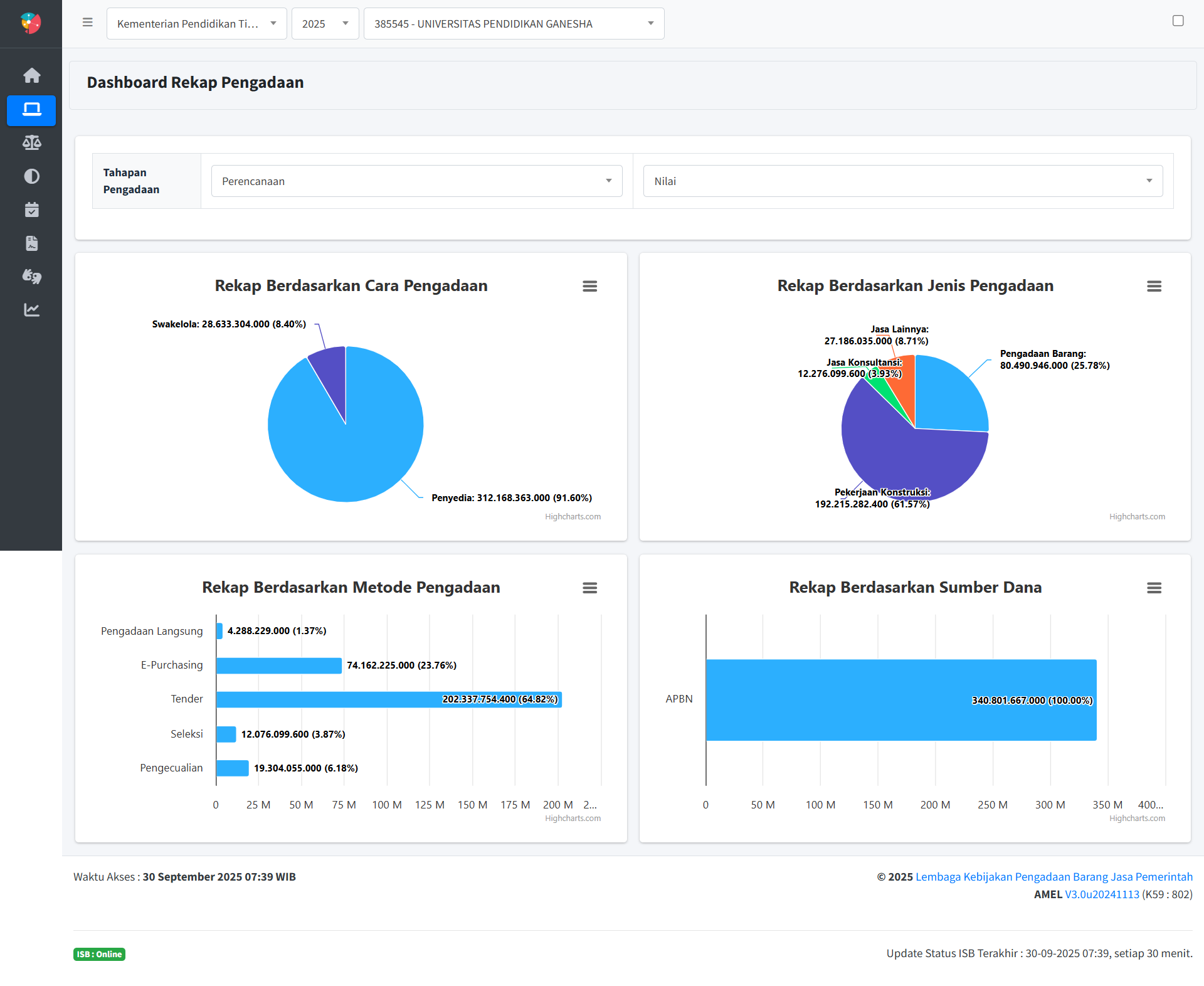Open Lembaga Kebijakan Pengadaan Barang Jasa link

(x=1053, y=877)
